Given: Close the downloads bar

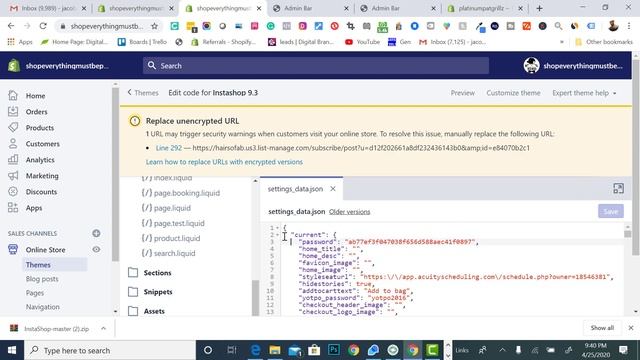Looking at the screenshot, I should pos(631,328).
